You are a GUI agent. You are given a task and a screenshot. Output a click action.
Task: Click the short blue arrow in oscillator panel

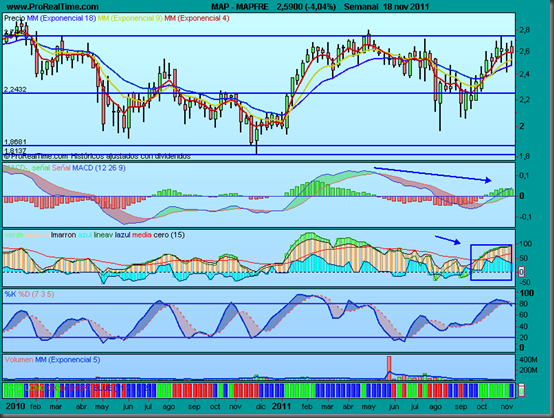tap(448, 240)
